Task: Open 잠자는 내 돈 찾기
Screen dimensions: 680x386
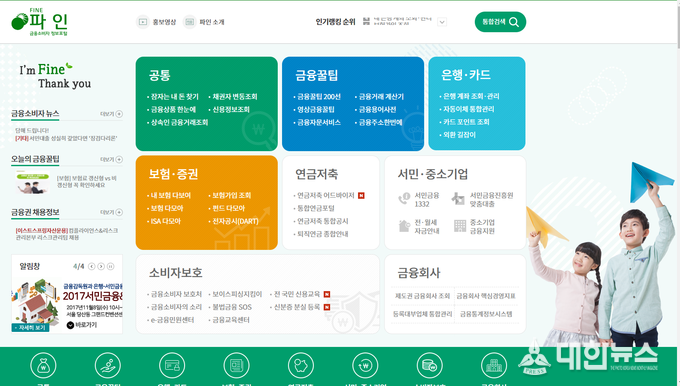Action: pos(174,96)
